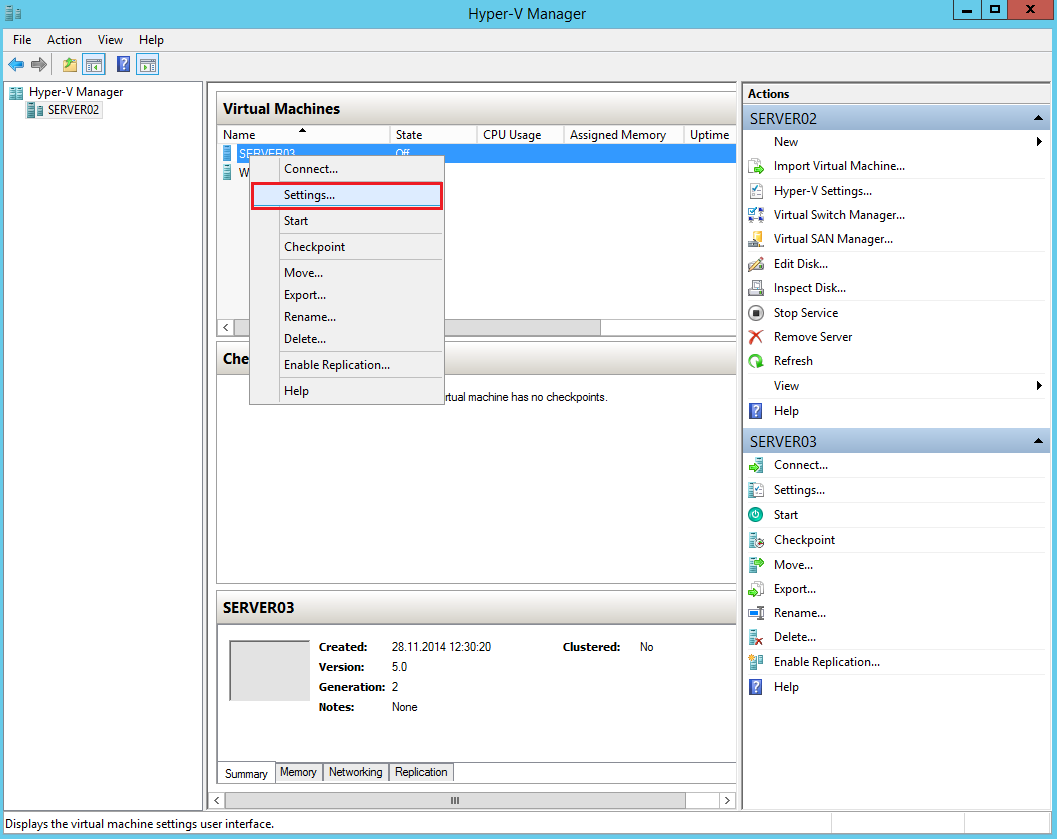
Task: Click the Up one level folder icon
Action: pyautogui.click(x=69, y=65)
